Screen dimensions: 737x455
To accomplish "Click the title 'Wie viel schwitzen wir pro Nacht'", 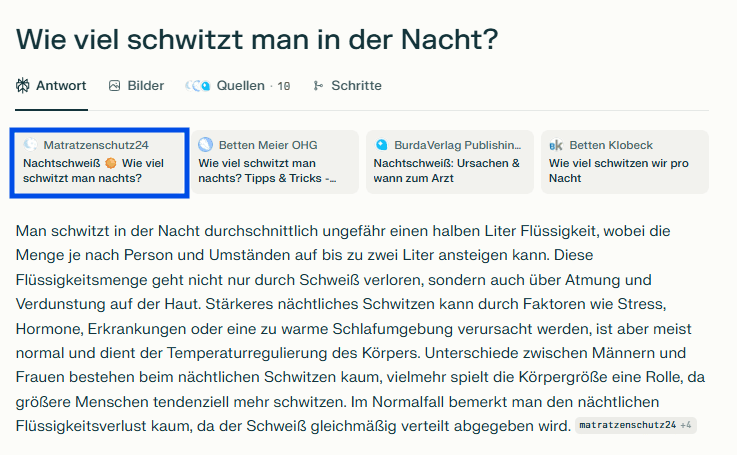I will pos(619,171).
